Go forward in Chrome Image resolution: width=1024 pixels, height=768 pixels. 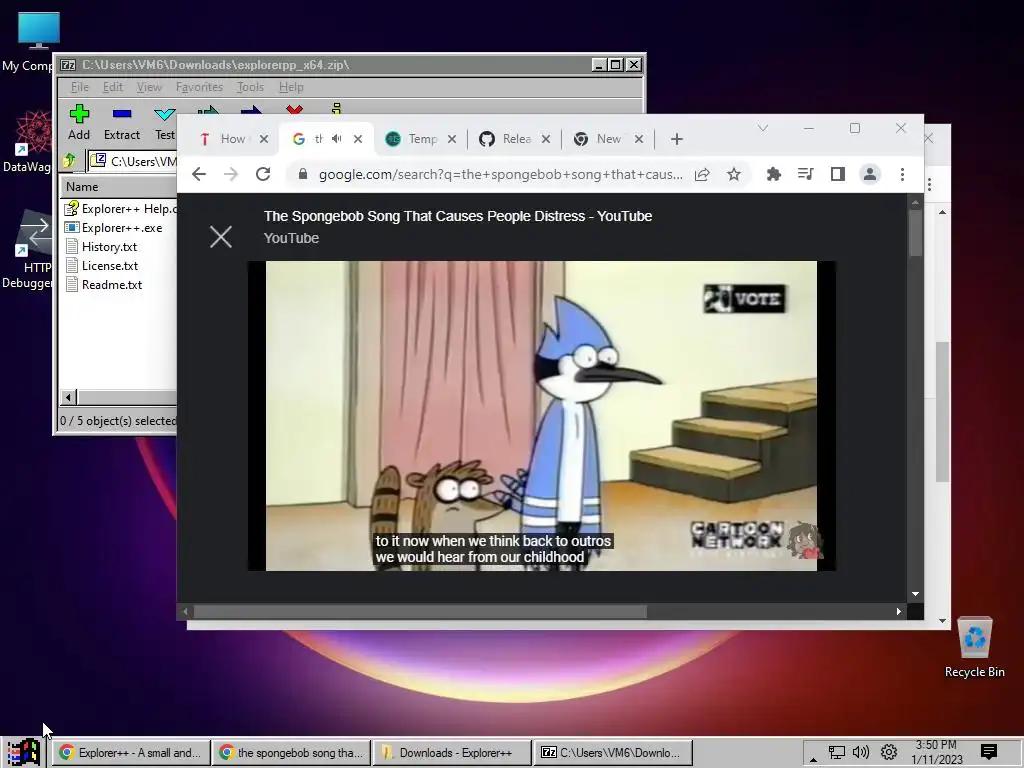coord(231,174)
